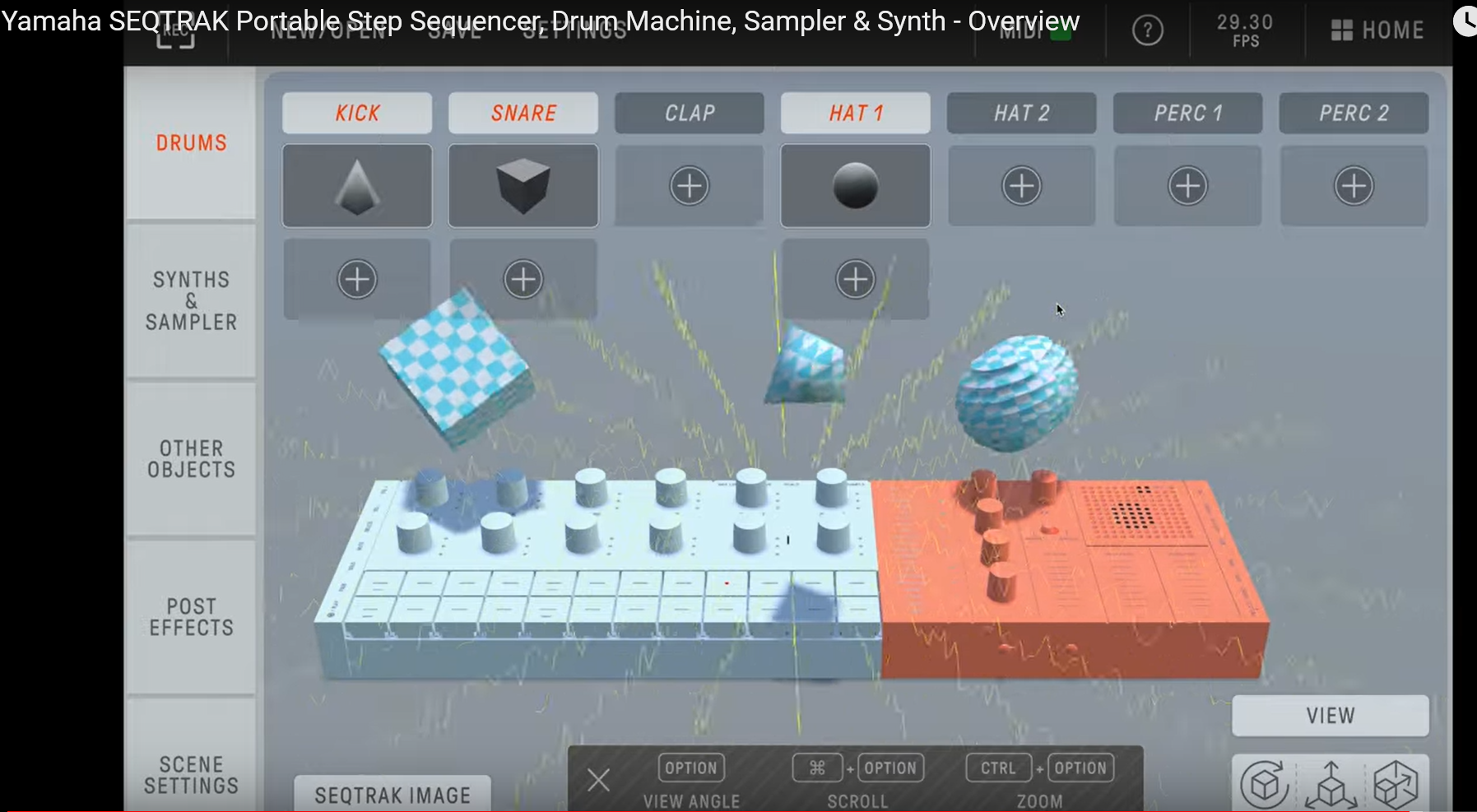
Task: Toggle the HAT 2 track button
Action: 1022,113
